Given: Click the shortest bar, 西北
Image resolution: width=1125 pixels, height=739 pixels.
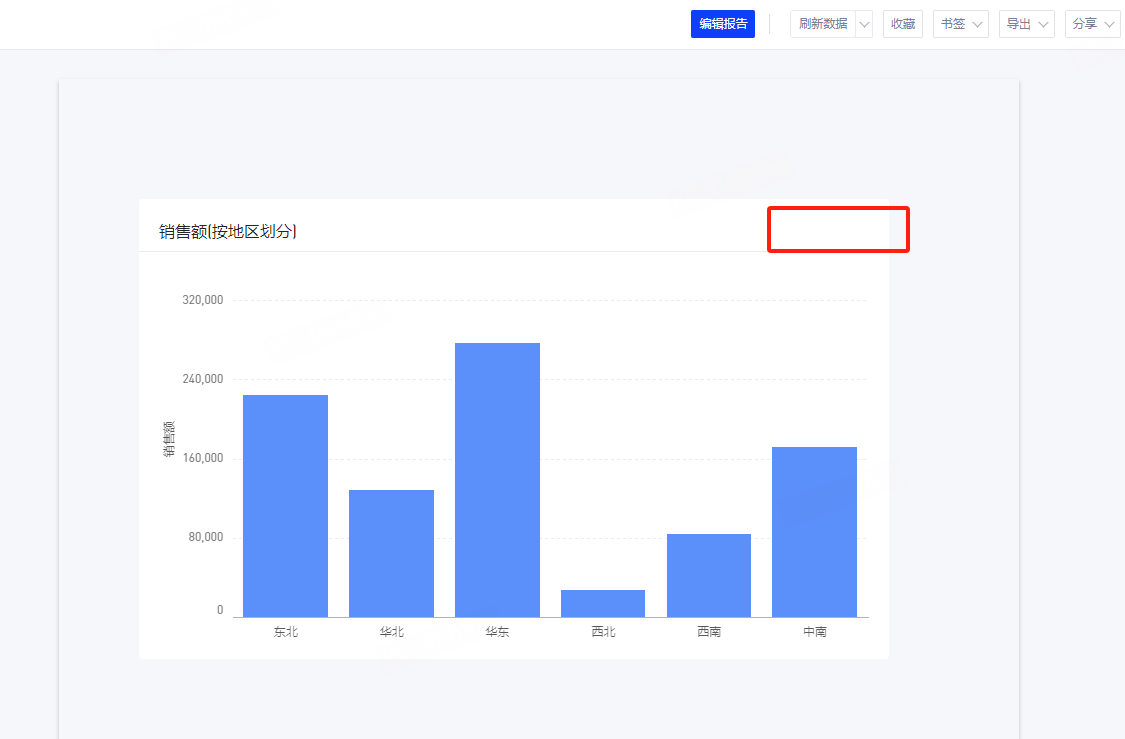Looking at the screenshot, I should (603, 603).
